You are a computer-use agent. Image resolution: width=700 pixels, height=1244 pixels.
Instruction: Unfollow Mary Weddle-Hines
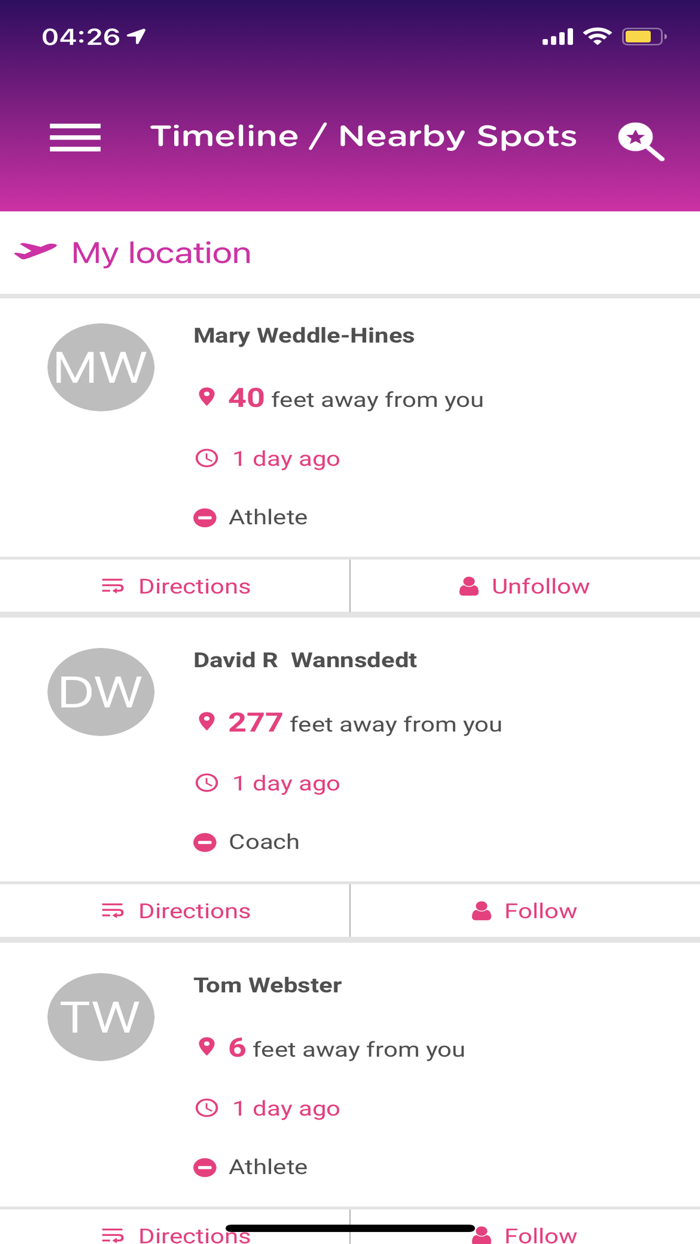[x=524, y=585]
